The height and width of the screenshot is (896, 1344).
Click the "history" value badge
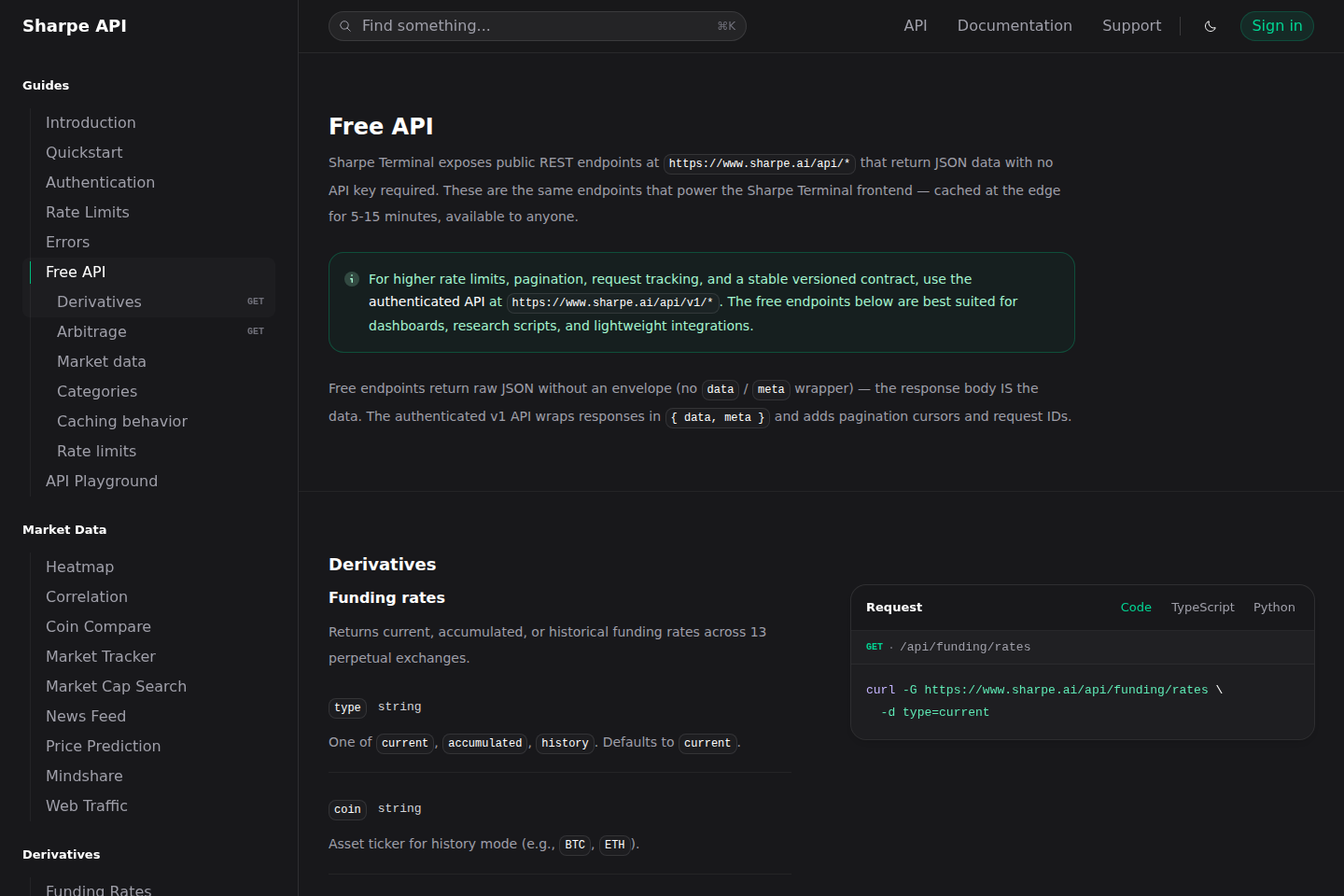click(x=565, y=743)
